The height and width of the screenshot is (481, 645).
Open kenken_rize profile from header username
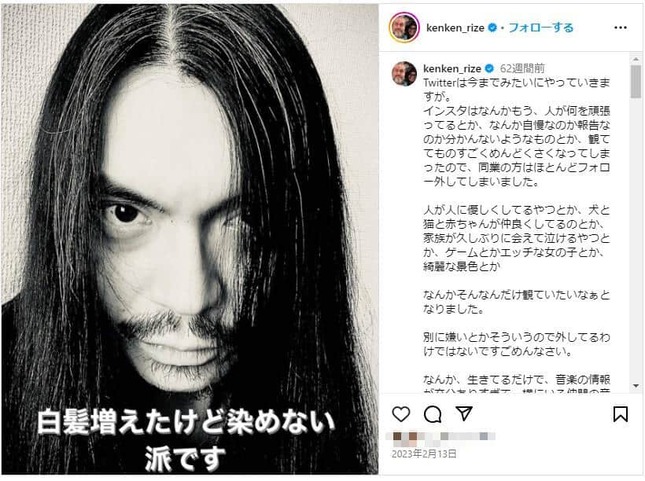click(455, 28)
